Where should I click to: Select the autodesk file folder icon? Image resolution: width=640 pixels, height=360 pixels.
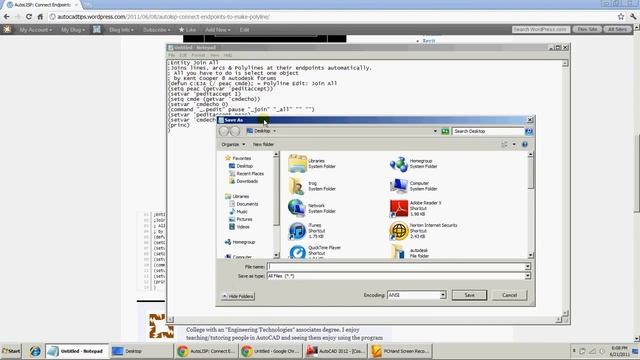(398, 252)
